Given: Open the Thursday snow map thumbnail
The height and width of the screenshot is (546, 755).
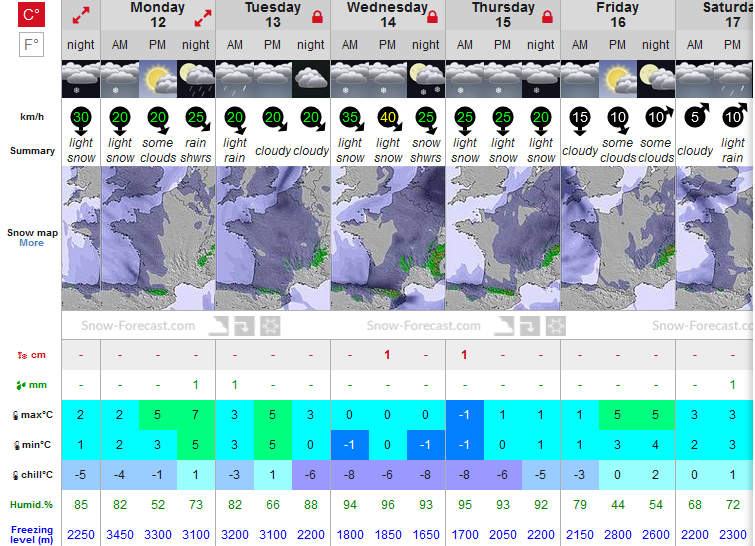Looking at the screenshot, I should 503,238.
